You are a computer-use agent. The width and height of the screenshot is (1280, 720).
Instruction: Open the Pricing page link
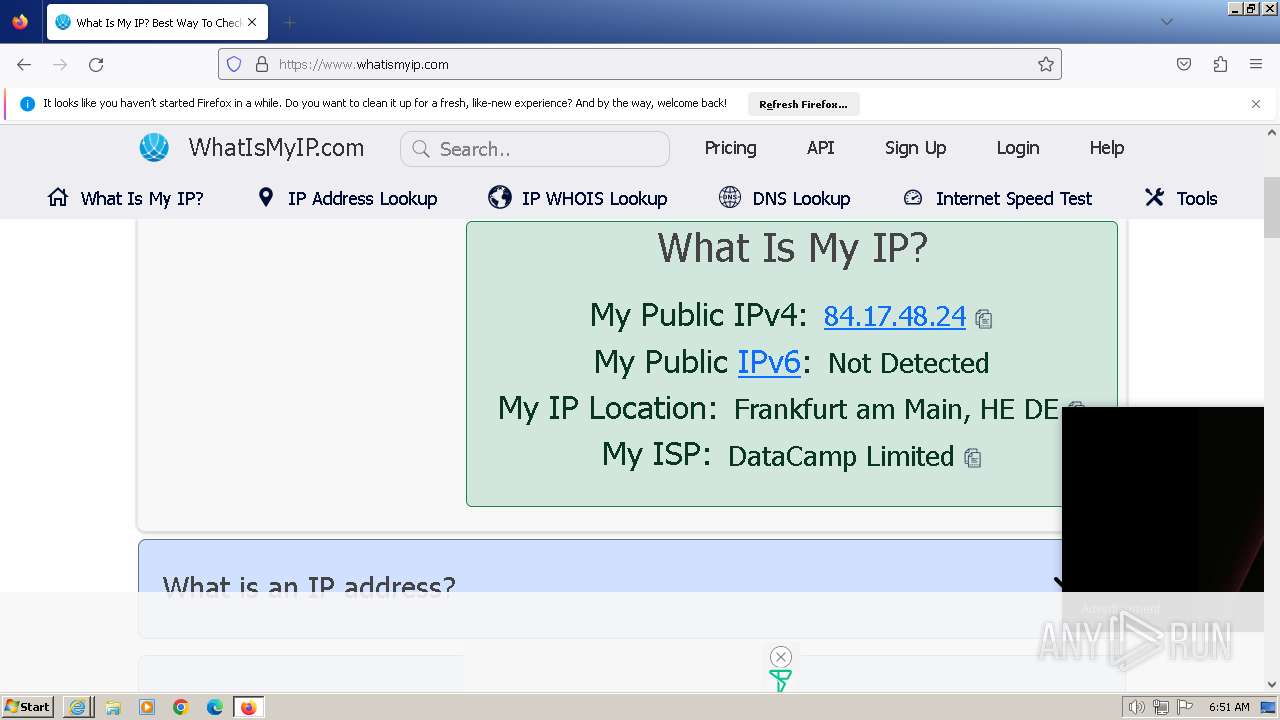(730, 148)
